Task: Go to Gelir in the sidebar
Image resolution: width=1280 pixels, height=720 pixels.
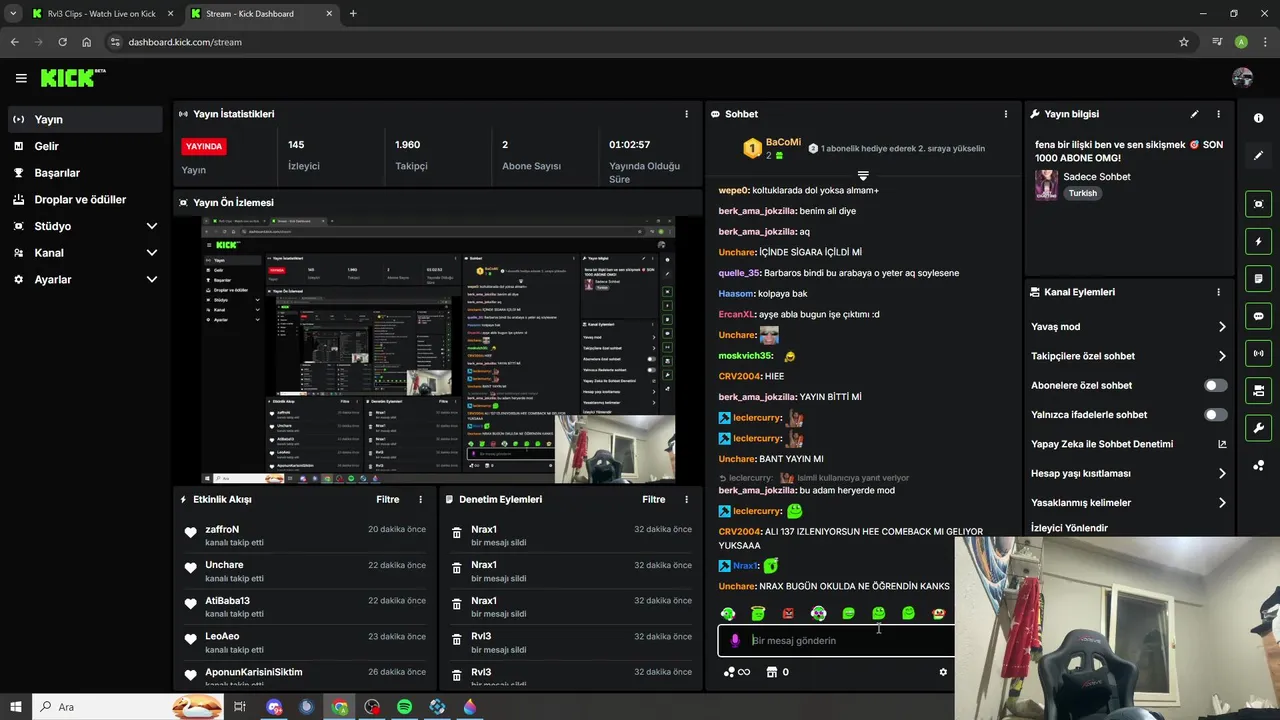Action: point(85,146)
